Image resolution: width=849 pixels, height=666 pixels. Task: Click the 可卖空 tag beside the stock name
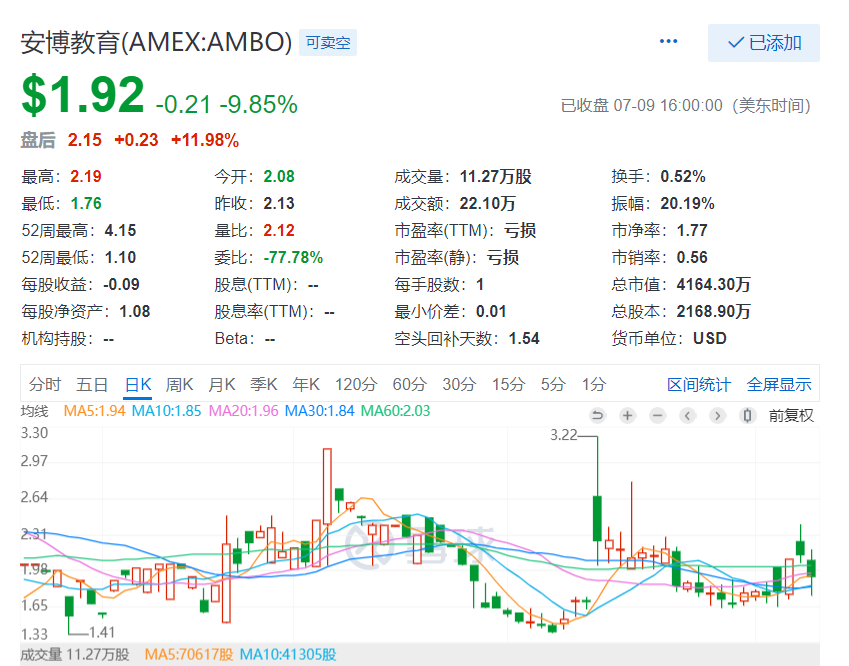click(x=328, y=43)
